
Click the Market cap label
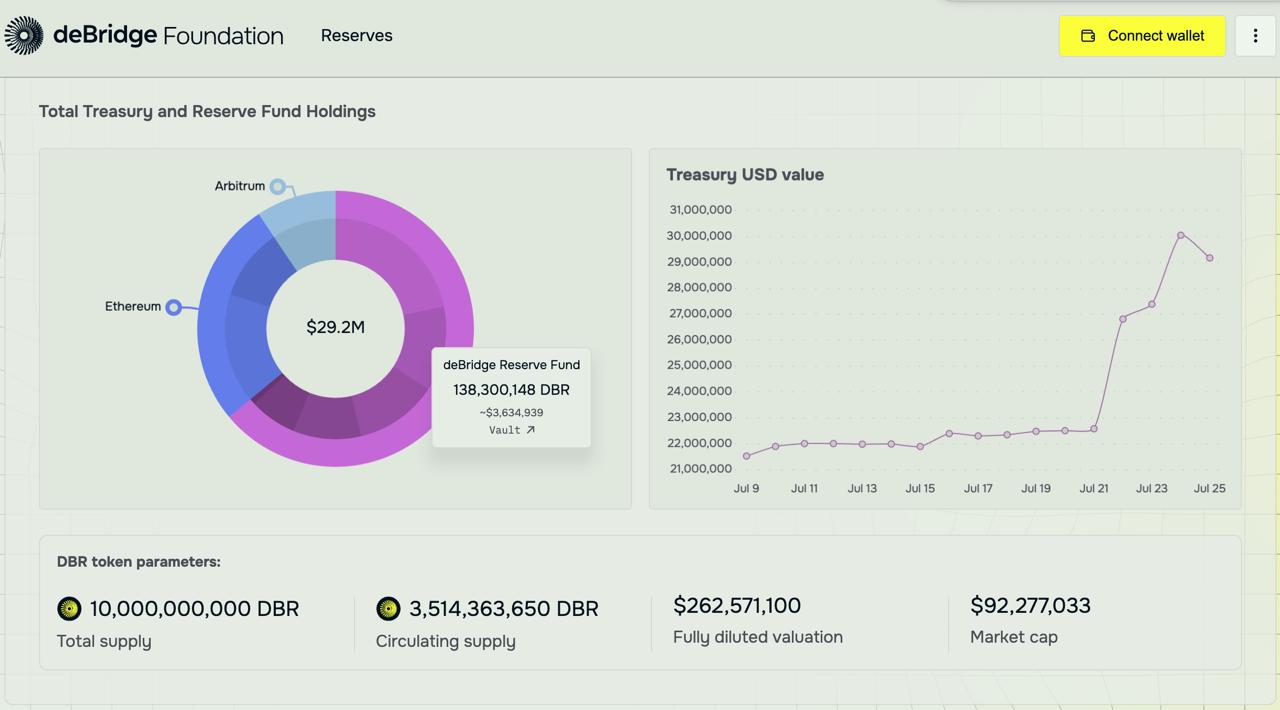(1014, 637)
